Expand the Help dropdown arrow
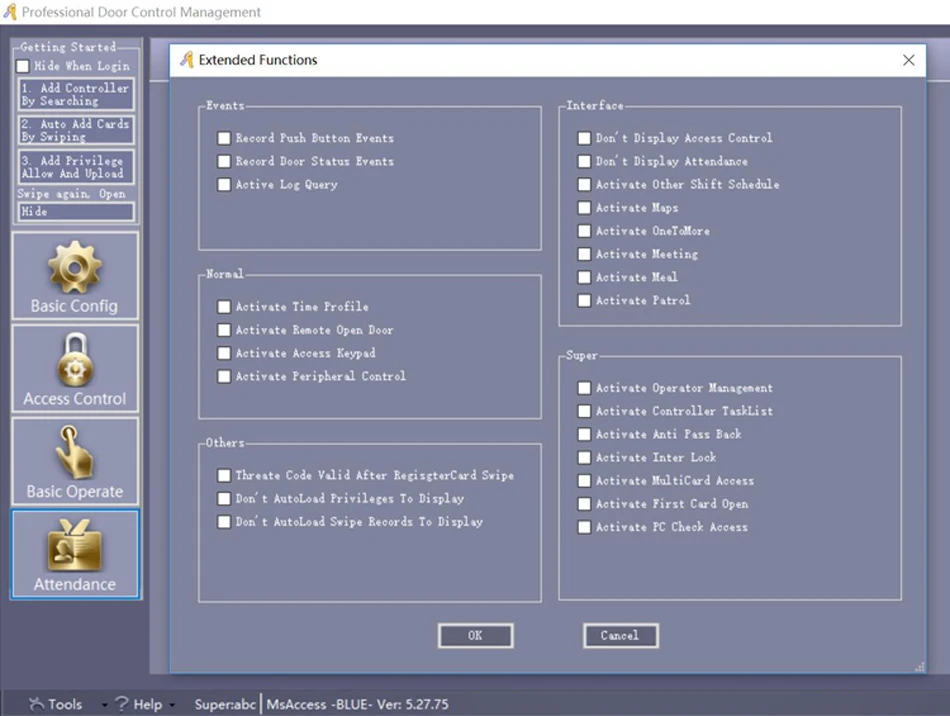The height and width of the screenshot is (716, 950). (x=172, y=705)
